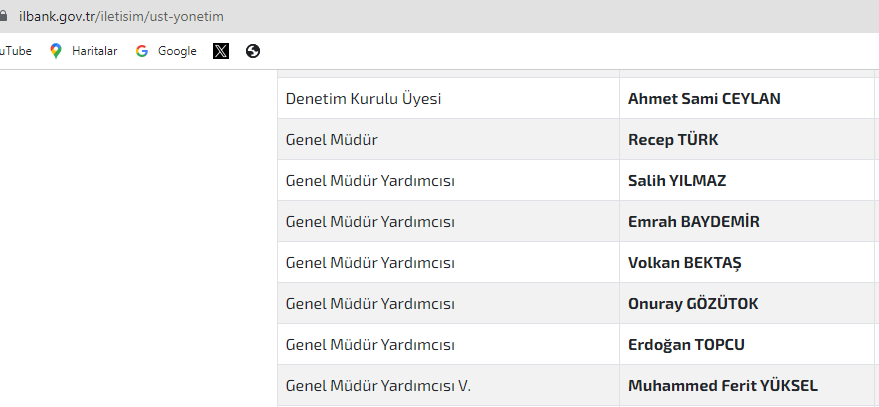This screenshot has height=407, width=879.
Task: Open the Google Maps pin icon bookmark
Action: click(55, 51)
